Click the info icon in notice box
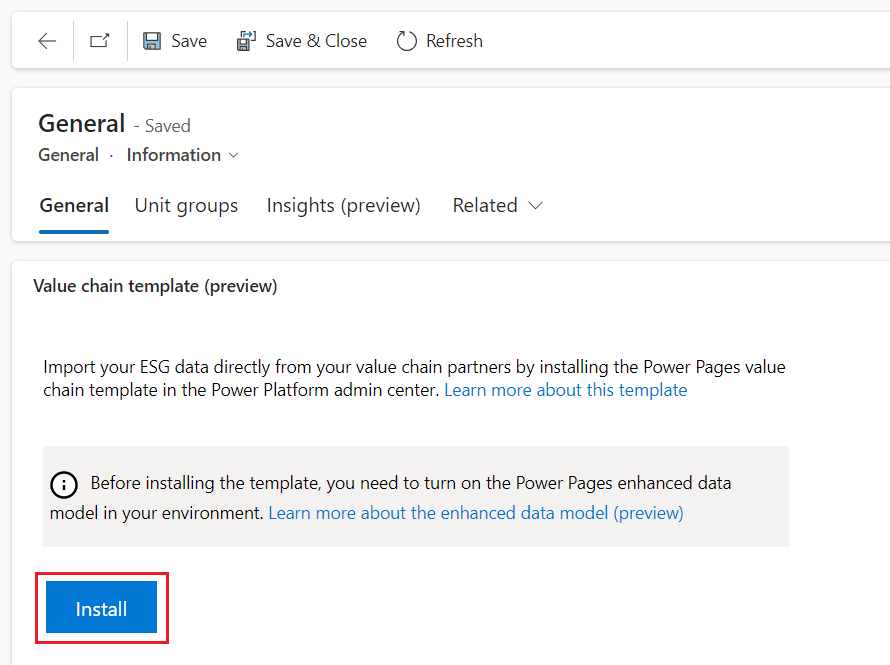This screenshot has height=665, width=890. [x=64, y=485]
